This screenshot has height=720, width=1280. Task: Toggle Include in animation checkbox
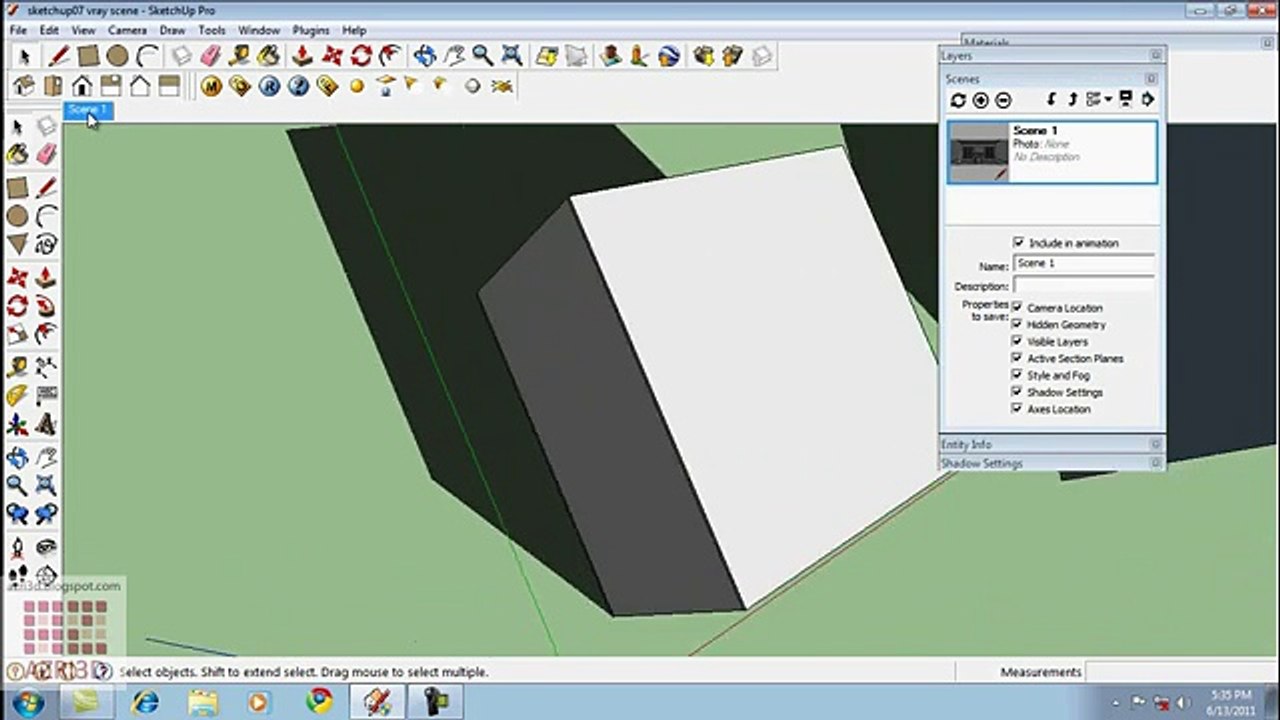coord(1018,243)
